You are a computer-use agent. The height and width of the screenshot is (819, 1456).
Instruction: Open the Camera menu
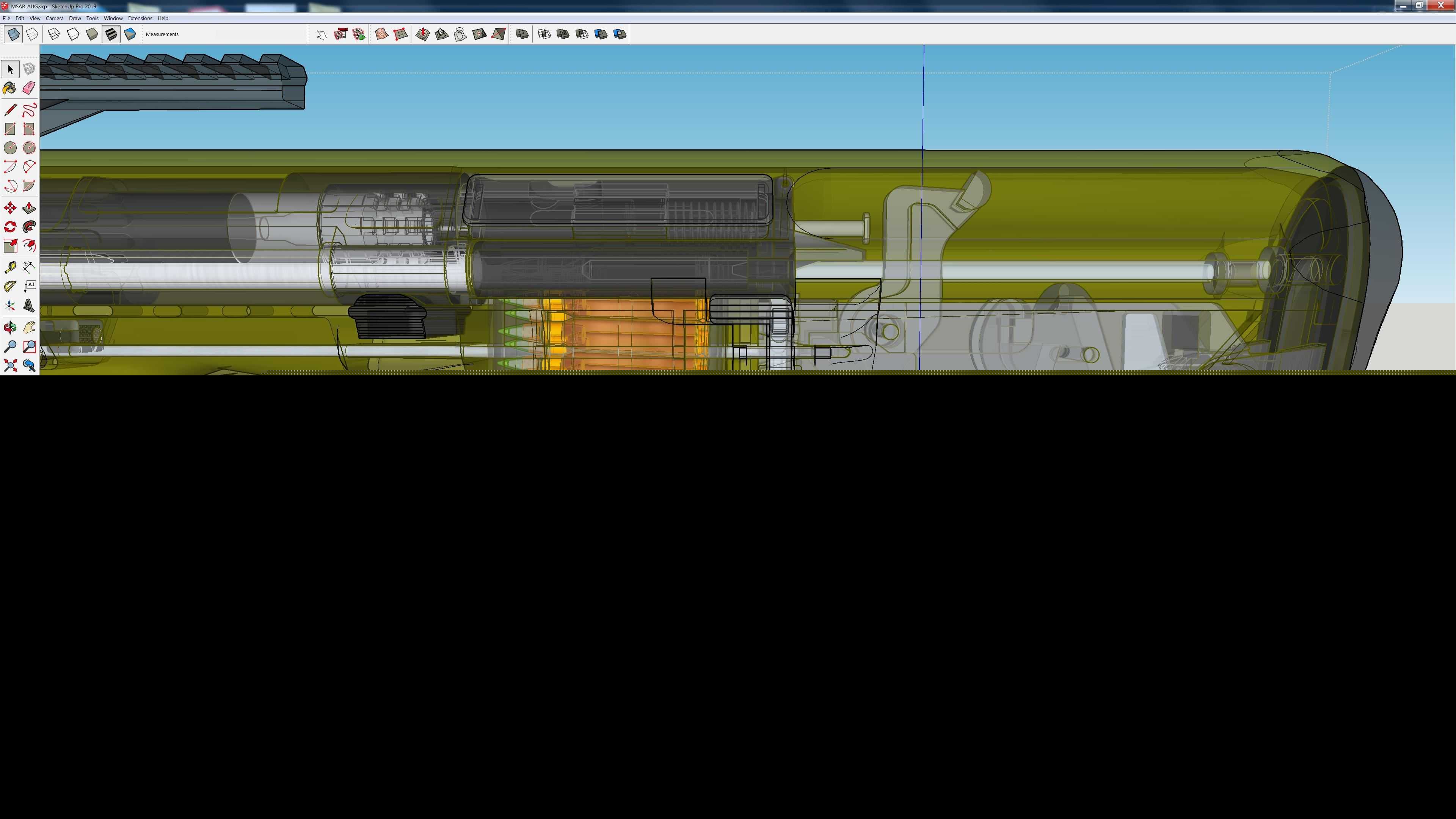tap(55, 18)
